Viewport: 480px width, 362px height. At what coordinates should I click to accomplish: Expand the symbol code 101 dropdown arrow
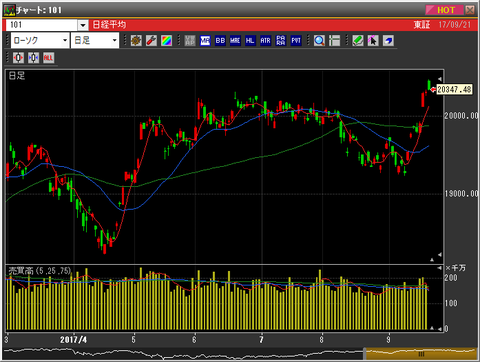click(83, 25)
